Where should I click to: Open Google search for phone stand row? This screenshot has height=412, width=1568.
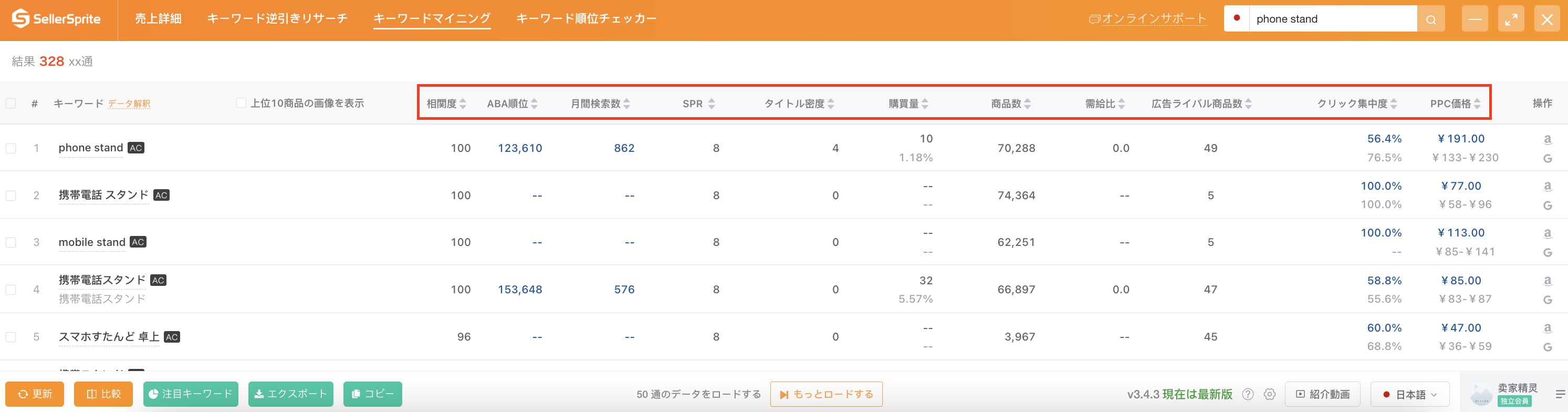coord(1548,159)
